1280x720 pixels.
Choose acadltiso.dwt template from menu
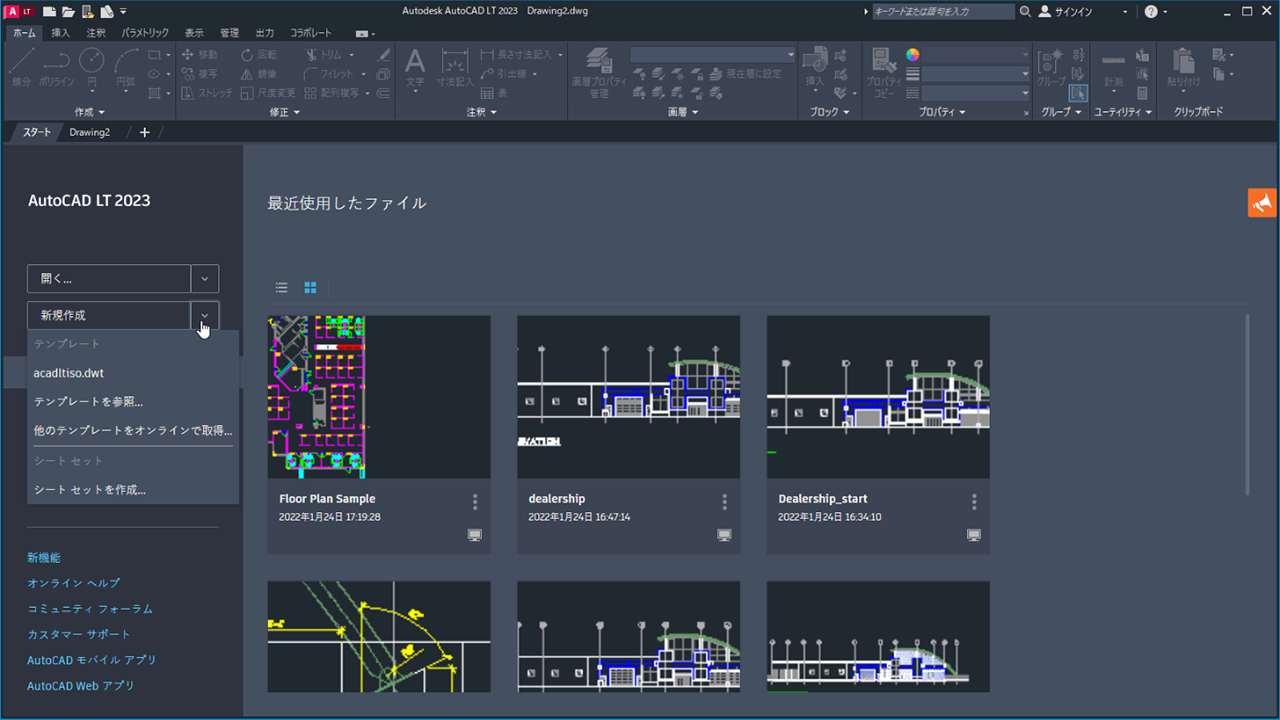[133, 373]
